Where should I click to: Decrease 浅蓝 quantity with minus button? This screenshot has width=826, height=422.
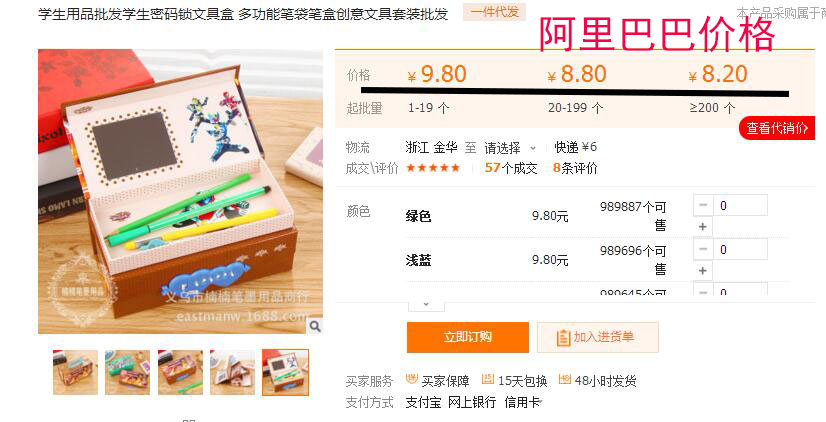pos(703,249)
